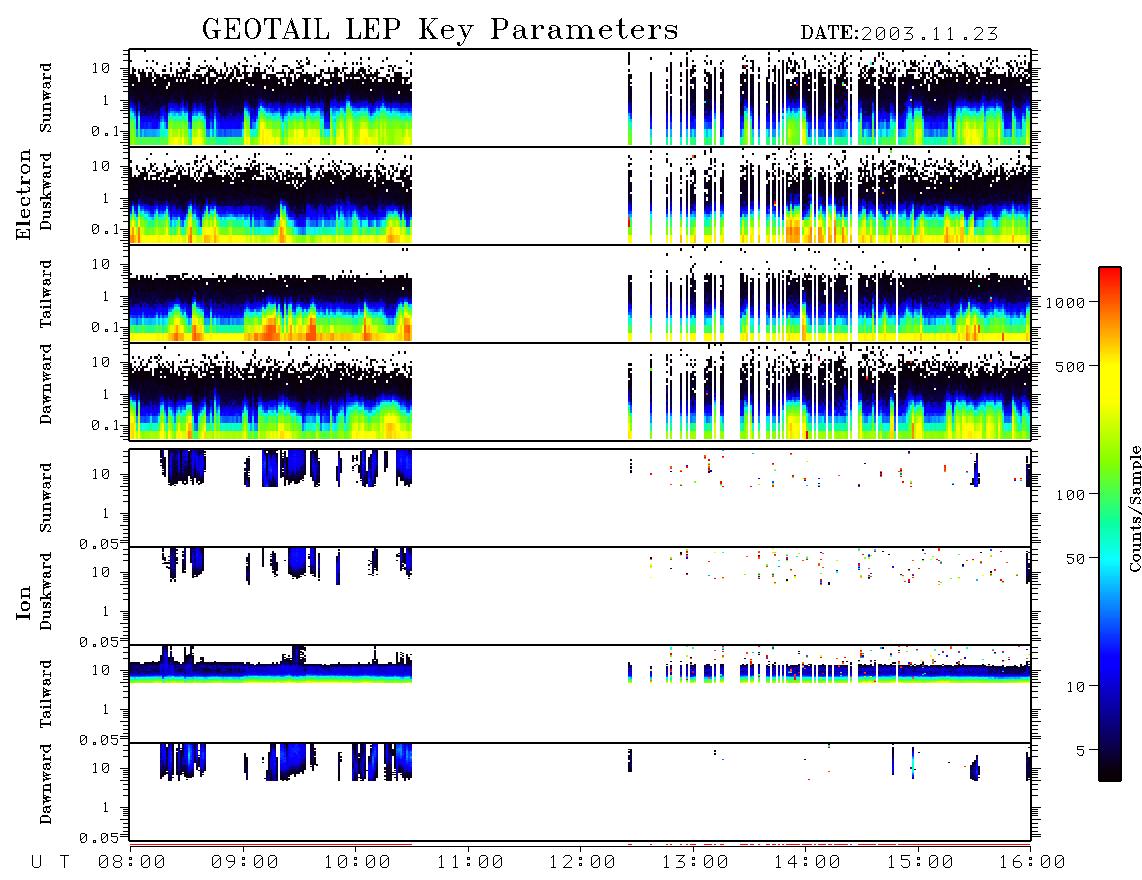Select the 500 color bar value
This screenshot has height=880, width=1142.
[1070, 366]
